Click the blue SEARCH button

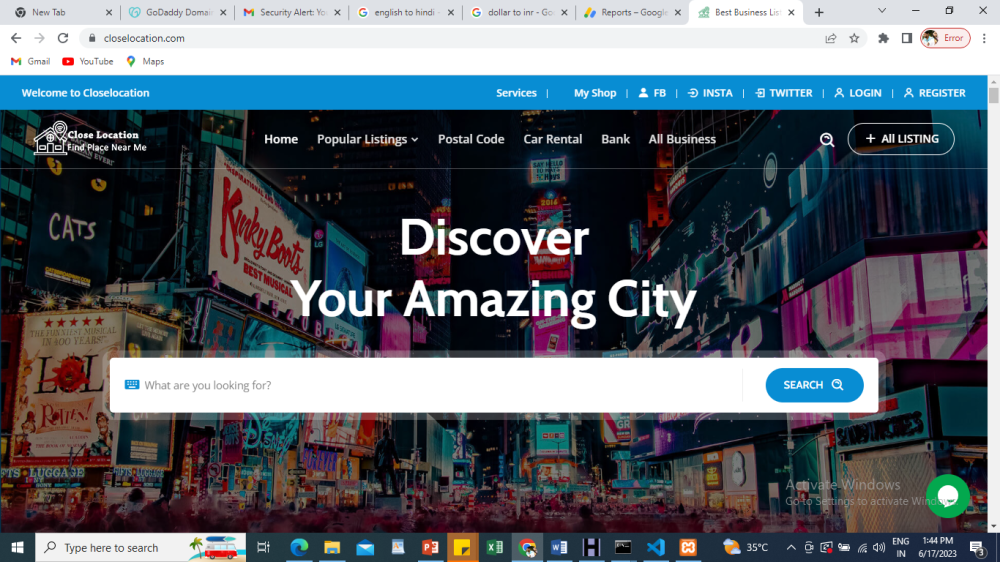pos(814,385)
